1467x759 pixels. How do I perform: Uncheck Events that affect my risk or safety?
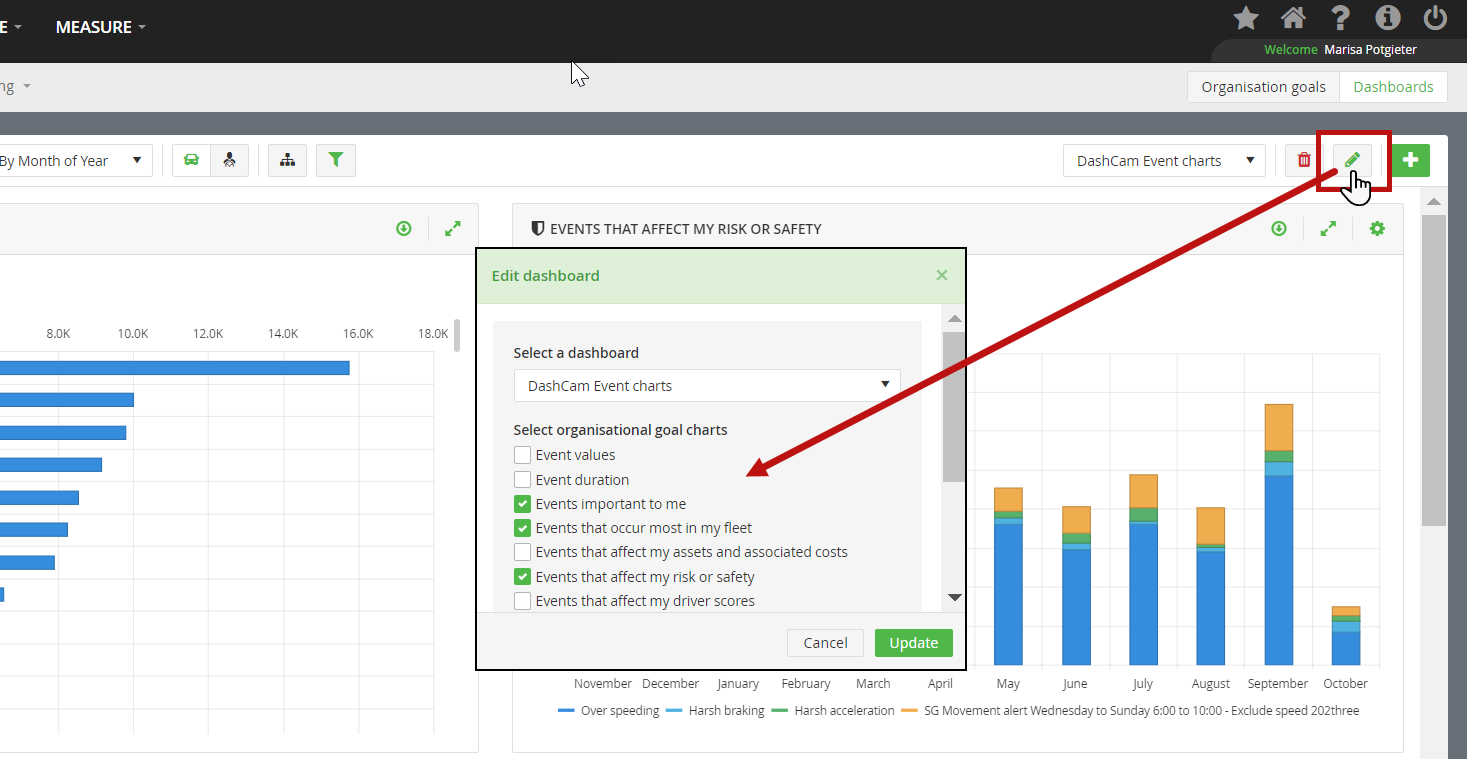(x=522, y=577)
